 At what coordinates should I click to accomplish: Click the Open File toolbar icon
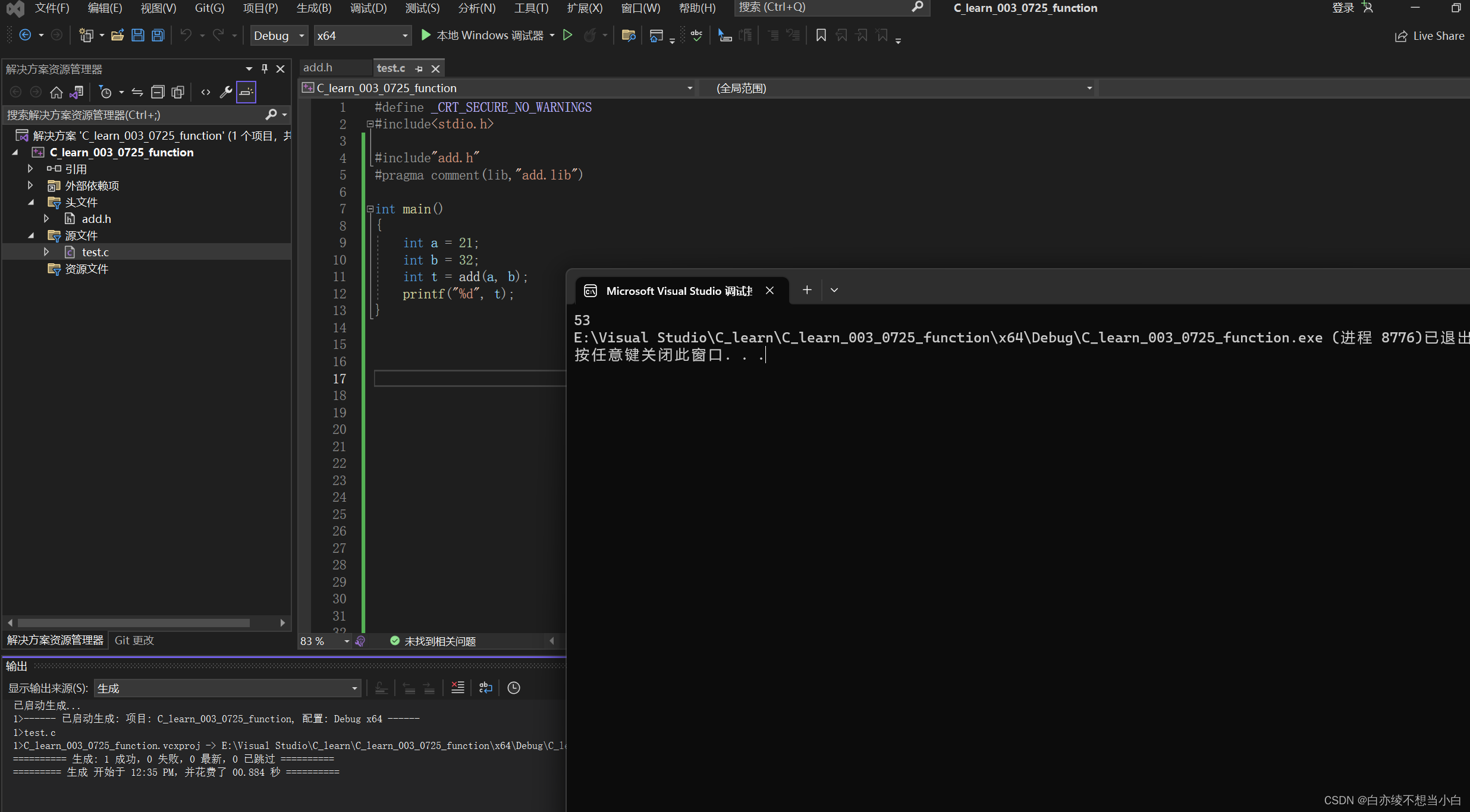(118, 36)
